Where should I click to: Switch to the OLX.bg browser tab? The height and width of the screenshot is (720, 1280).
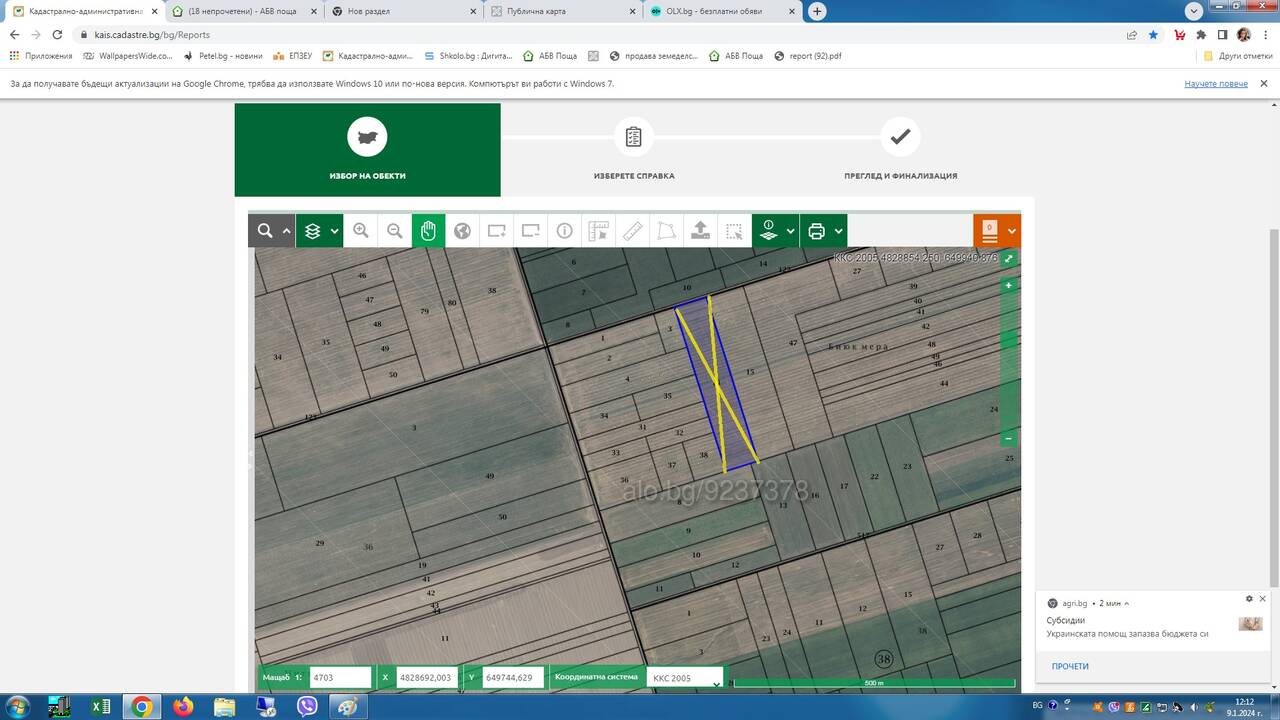[x=723, y=11]
